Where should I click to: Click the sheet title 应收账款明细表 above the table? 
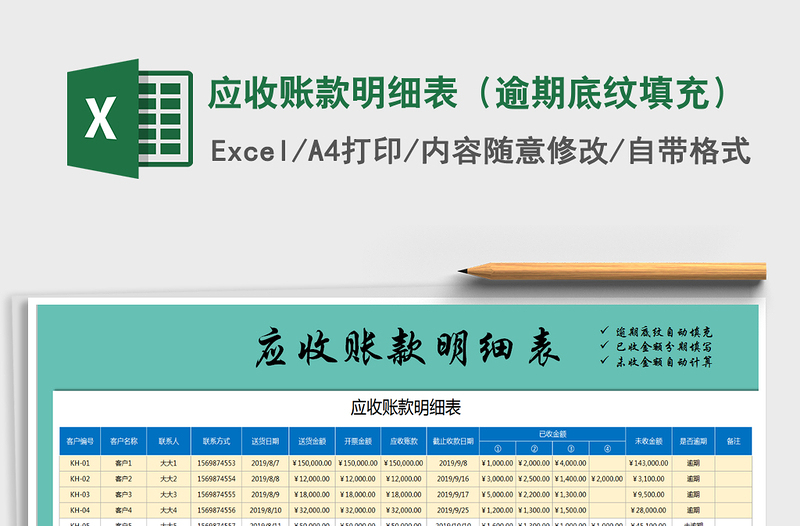406,408
